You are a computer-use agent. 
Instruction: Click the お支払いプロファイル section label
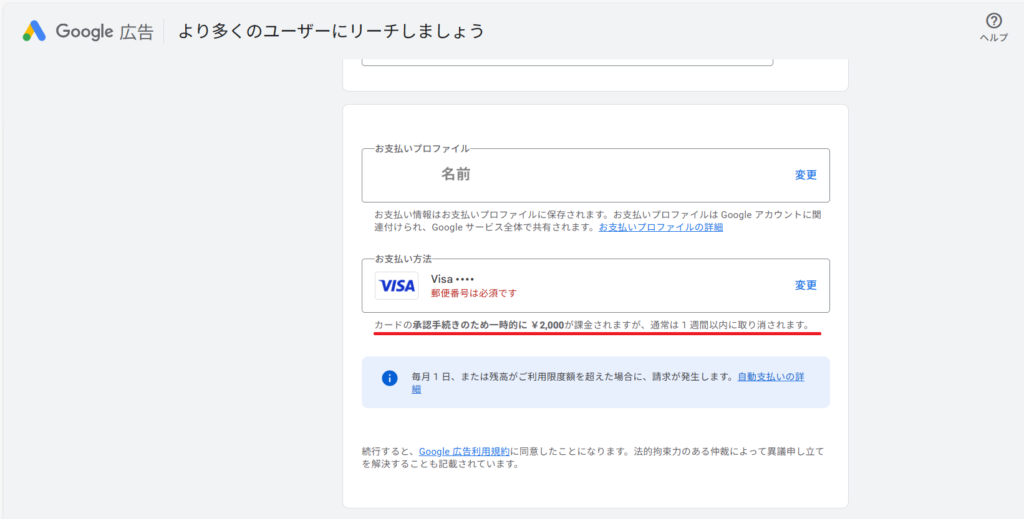click(x=422, y=149)
